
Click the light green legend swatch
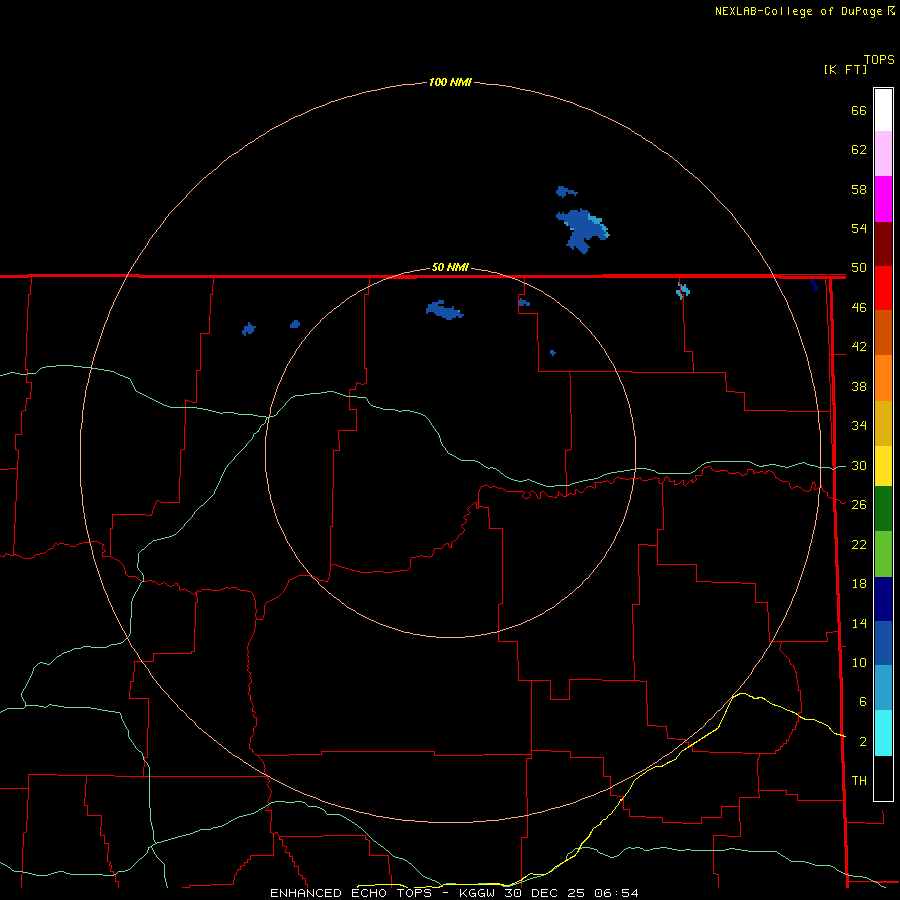point(883,554)
